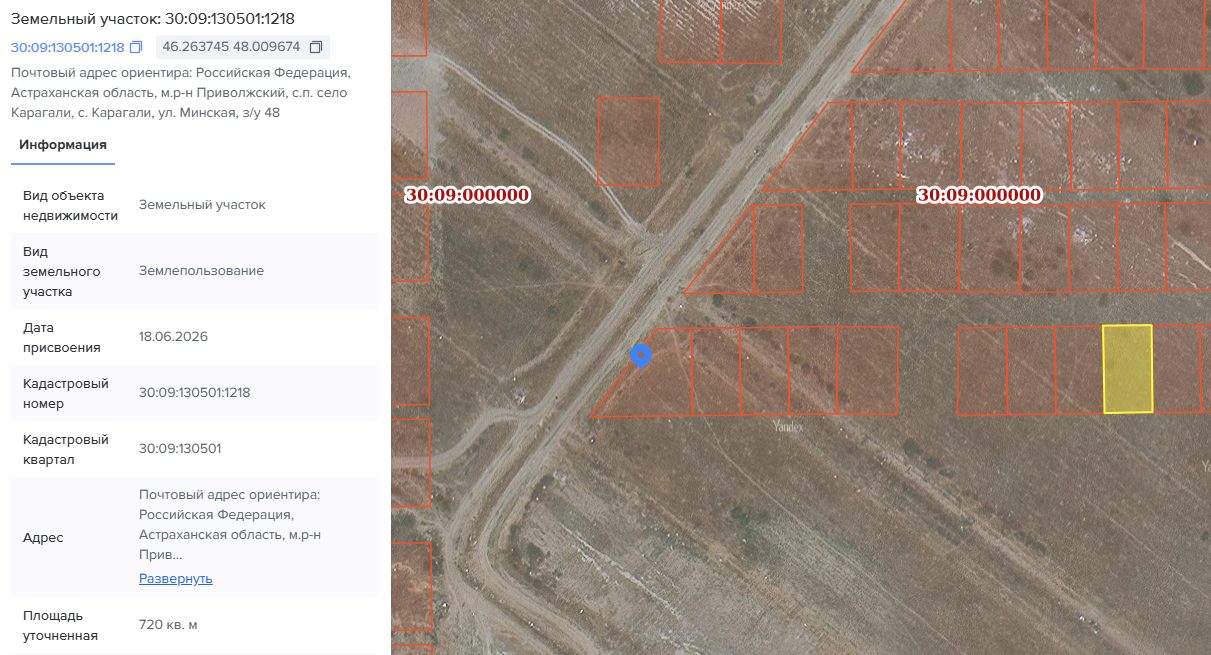Click the blue location pin marker
Image resolution: width=1211 pixels, height=655 pixels.
pos(641,356)
